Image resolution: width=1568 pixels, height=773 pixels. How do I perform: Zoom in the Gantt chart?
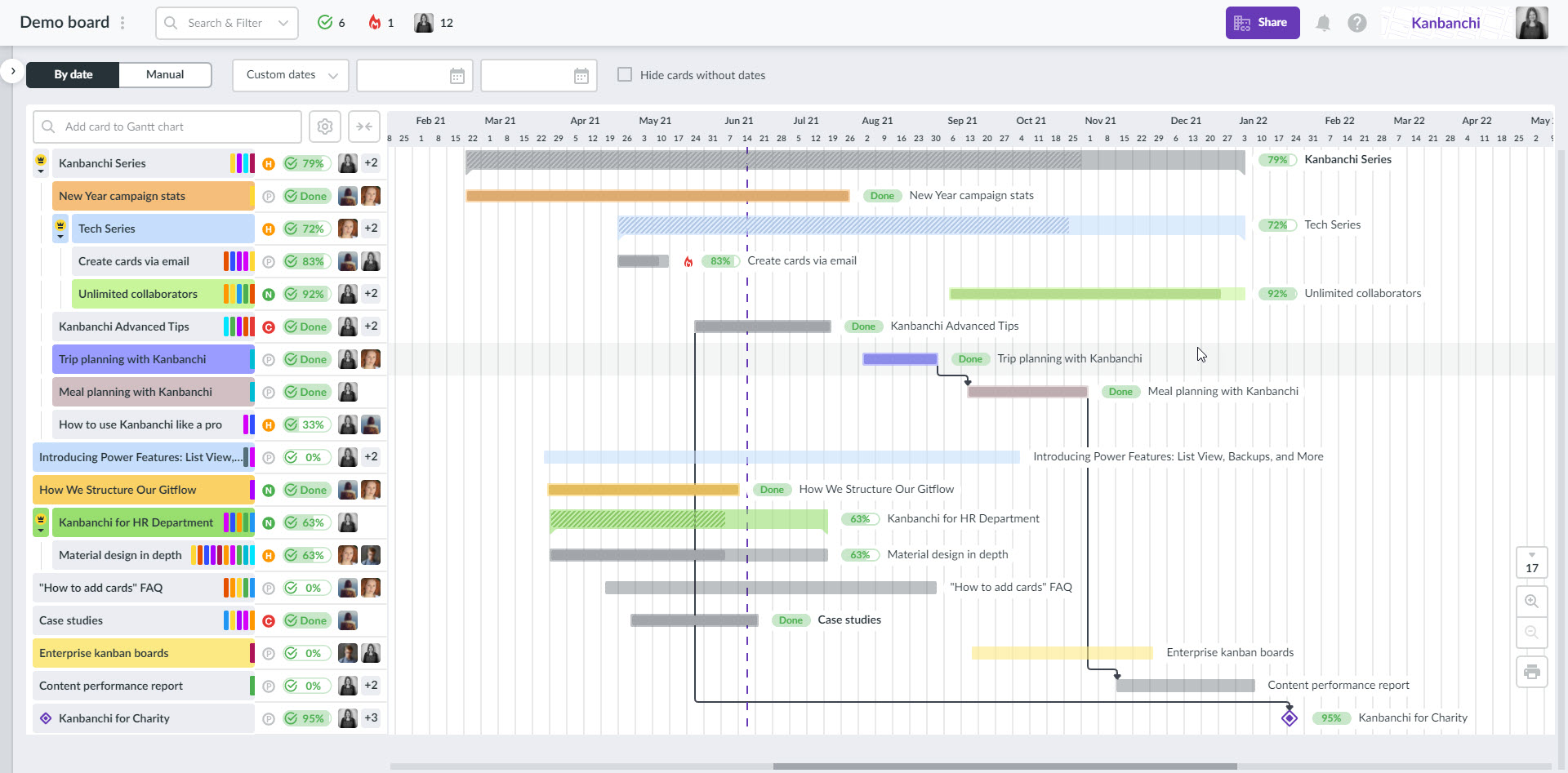click(x=1531, y=602)
